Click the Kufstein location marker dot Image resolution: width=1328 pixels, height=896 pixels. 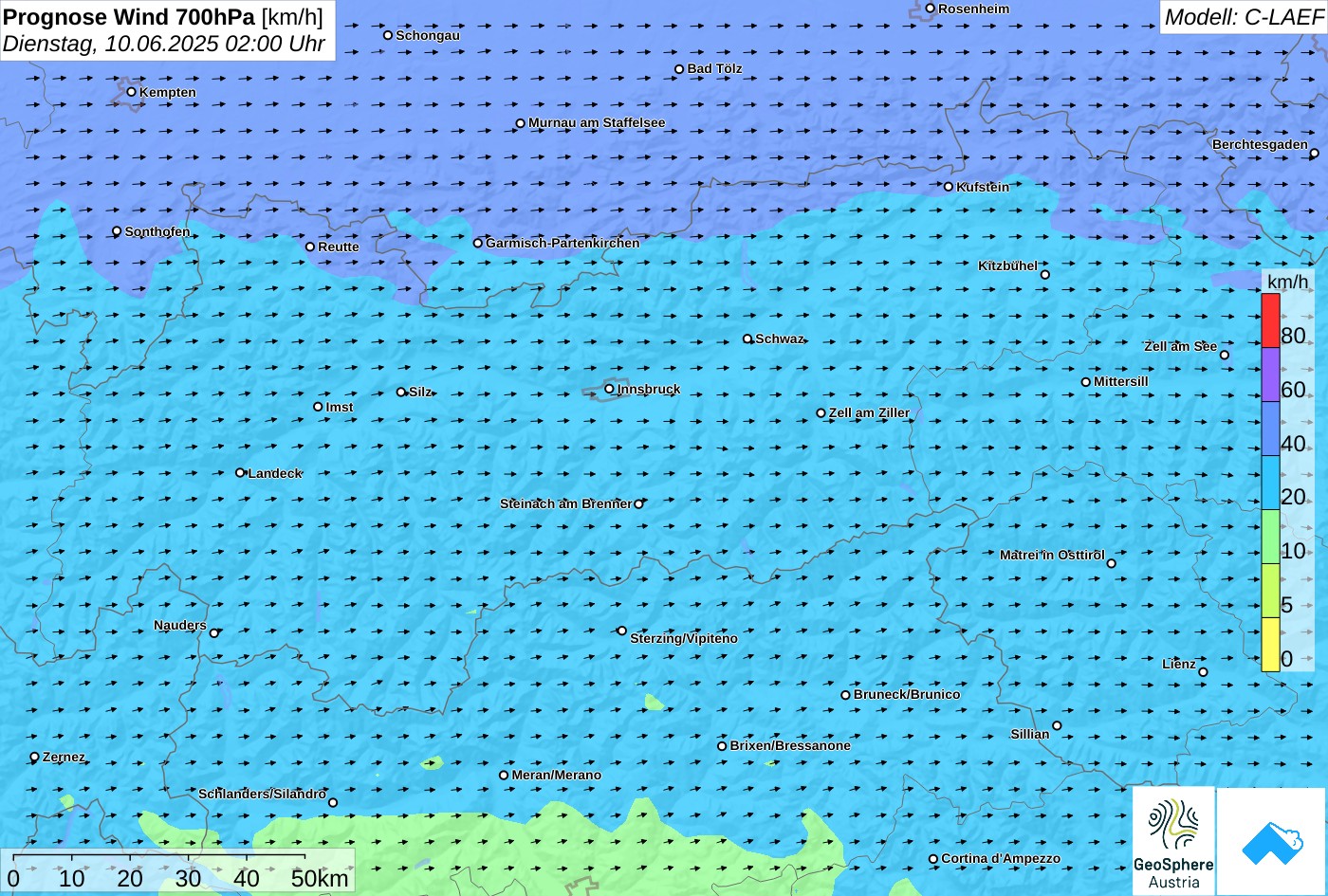click(x=948, y=187)
